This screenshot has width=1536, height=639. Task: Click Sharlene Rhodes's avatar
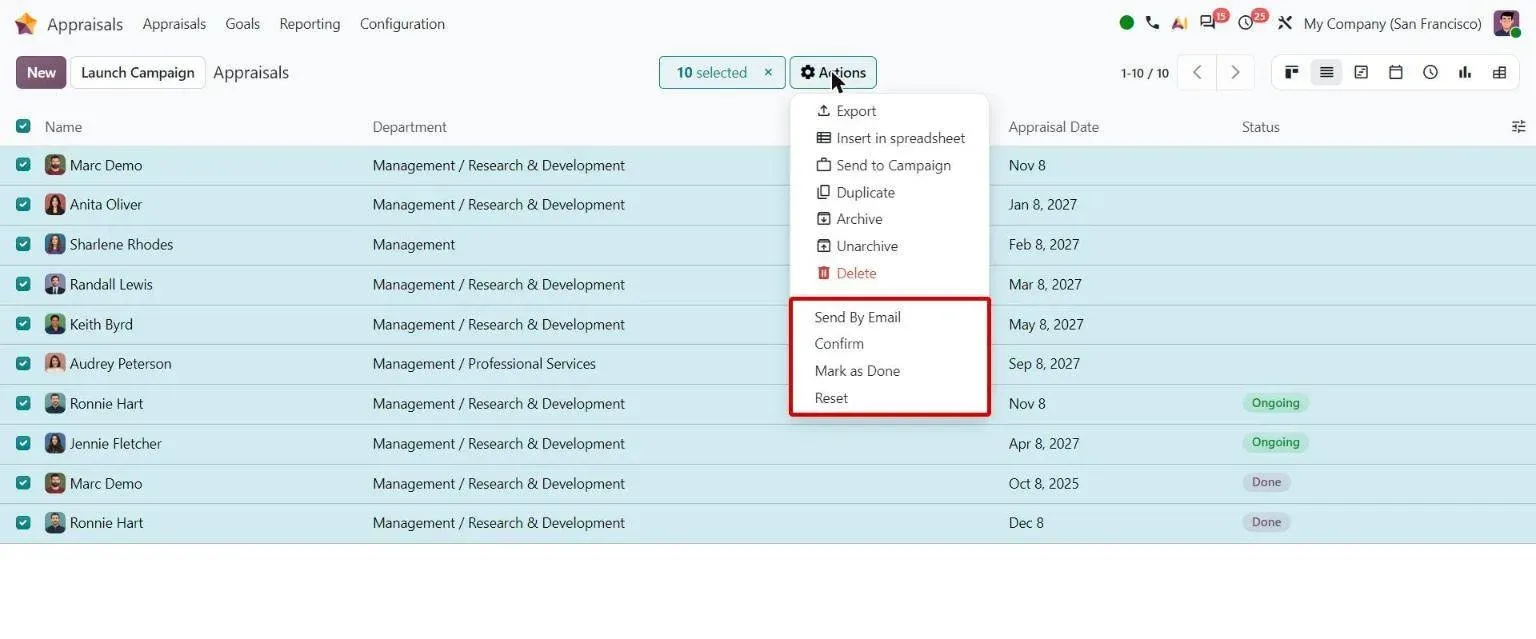point(55,244)
